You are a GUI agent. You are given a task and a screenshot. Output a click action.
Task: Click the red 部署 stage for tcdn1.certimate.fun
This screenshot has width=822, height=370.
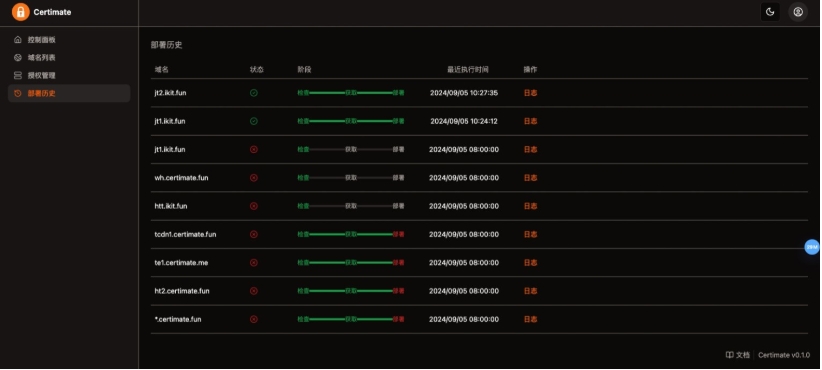point(398,234)
